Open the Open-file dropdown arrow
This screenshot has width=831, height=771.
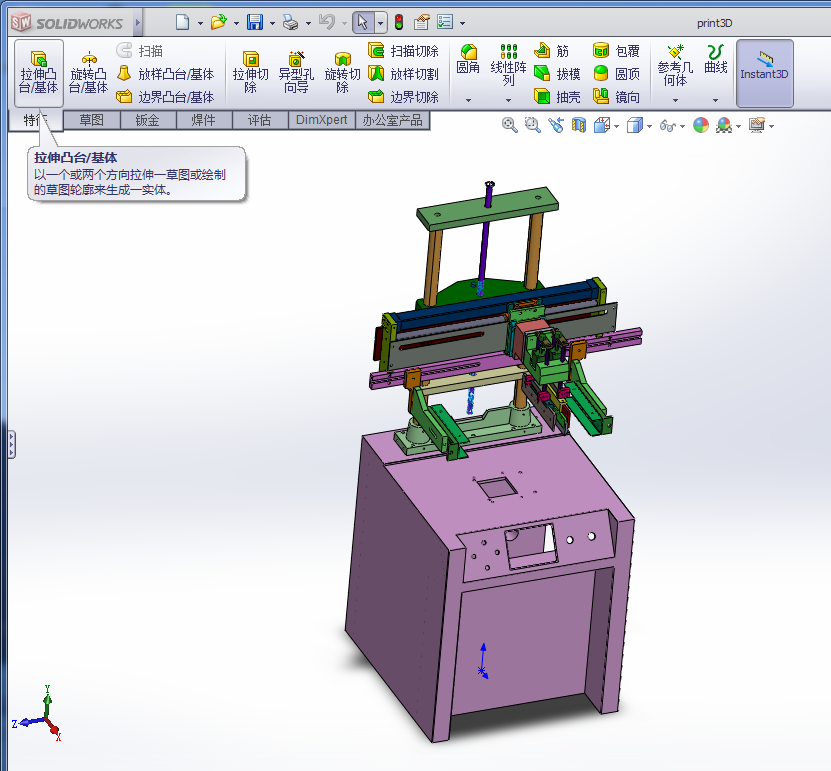point(236,23)
